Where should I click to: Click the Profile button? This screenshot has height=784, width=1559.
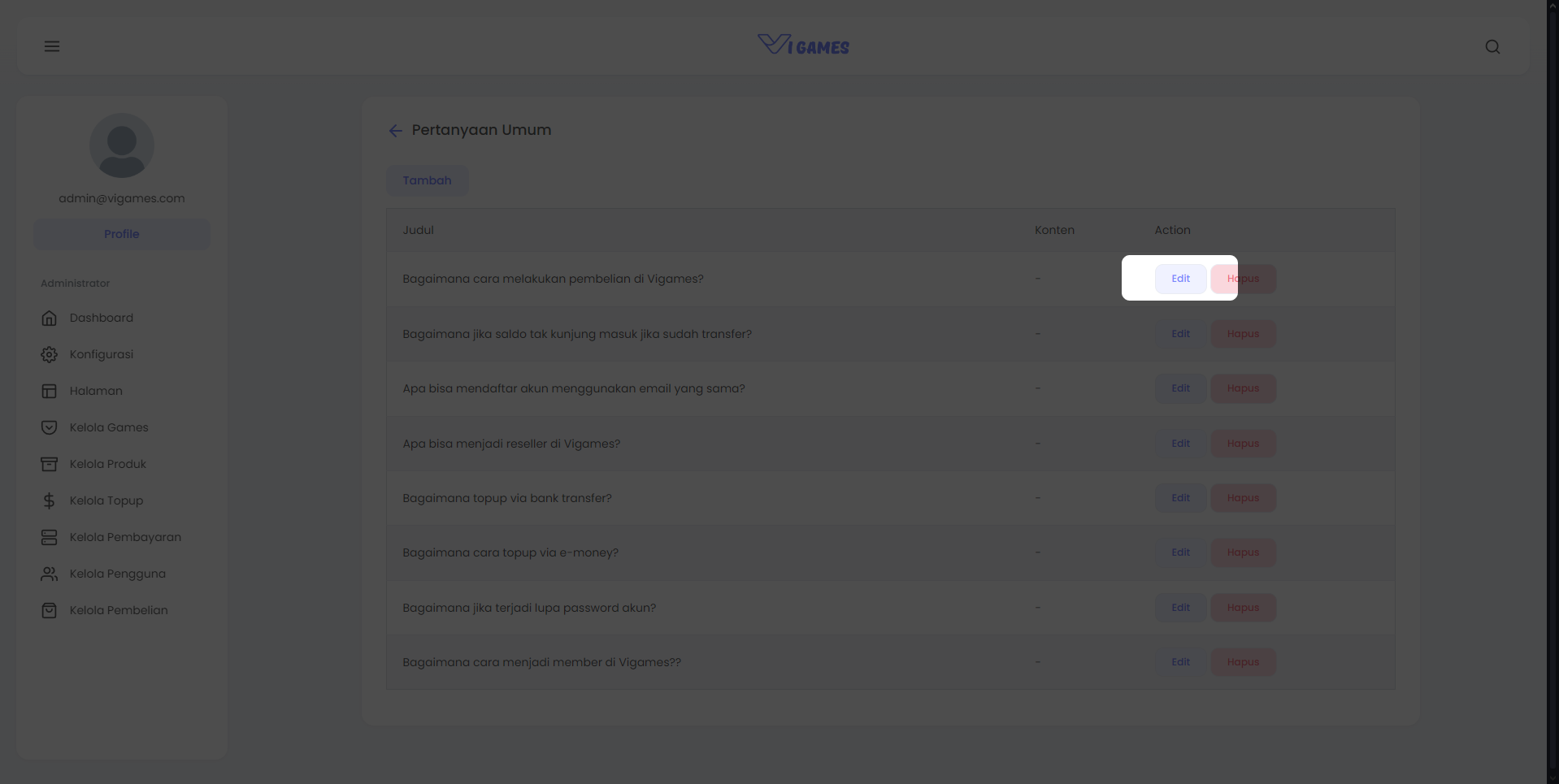122,234
